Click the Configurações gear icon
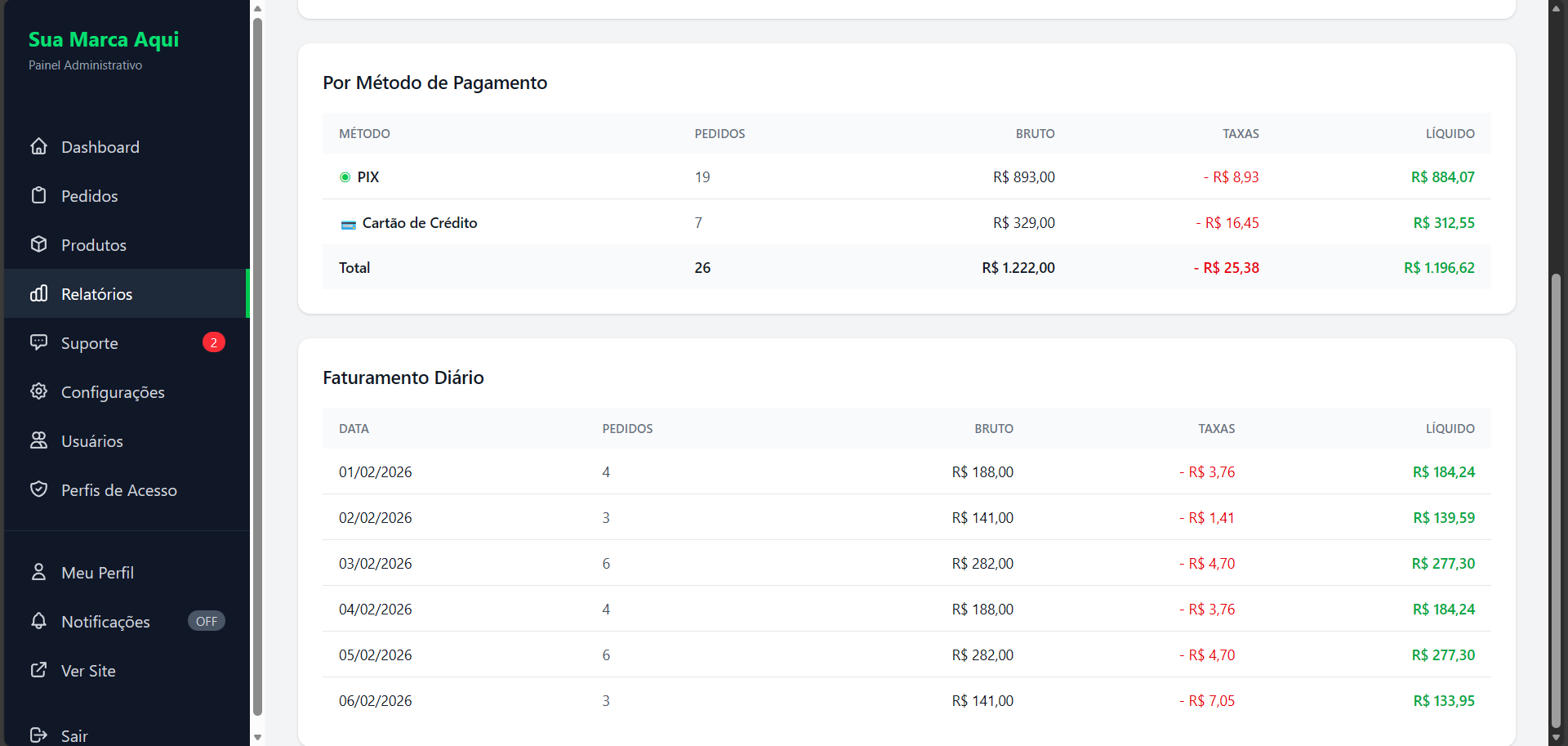 pyautogui.click(x=38, y=391)
